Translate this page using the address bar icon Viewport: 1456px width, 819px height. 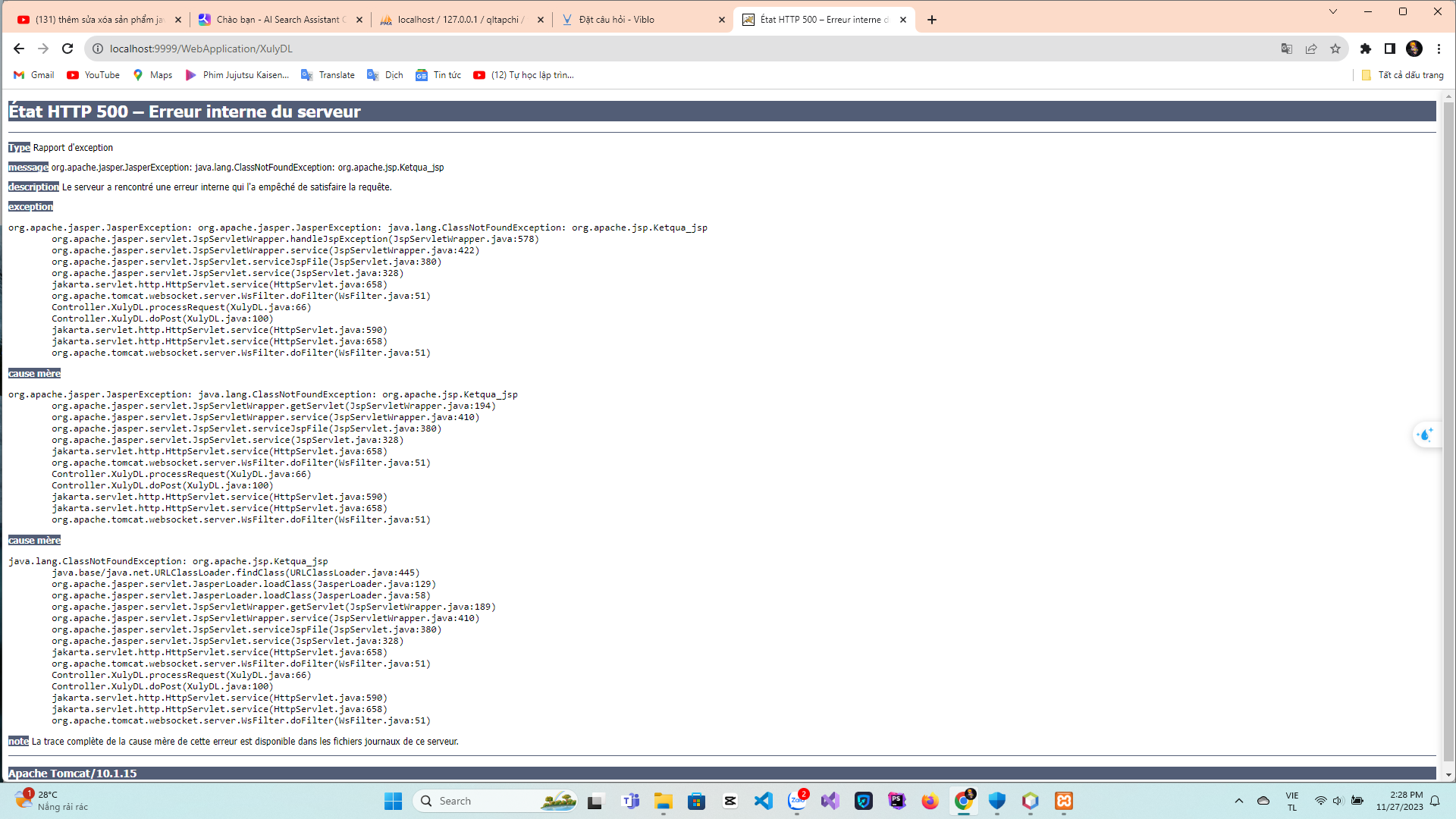(1287, 49)
